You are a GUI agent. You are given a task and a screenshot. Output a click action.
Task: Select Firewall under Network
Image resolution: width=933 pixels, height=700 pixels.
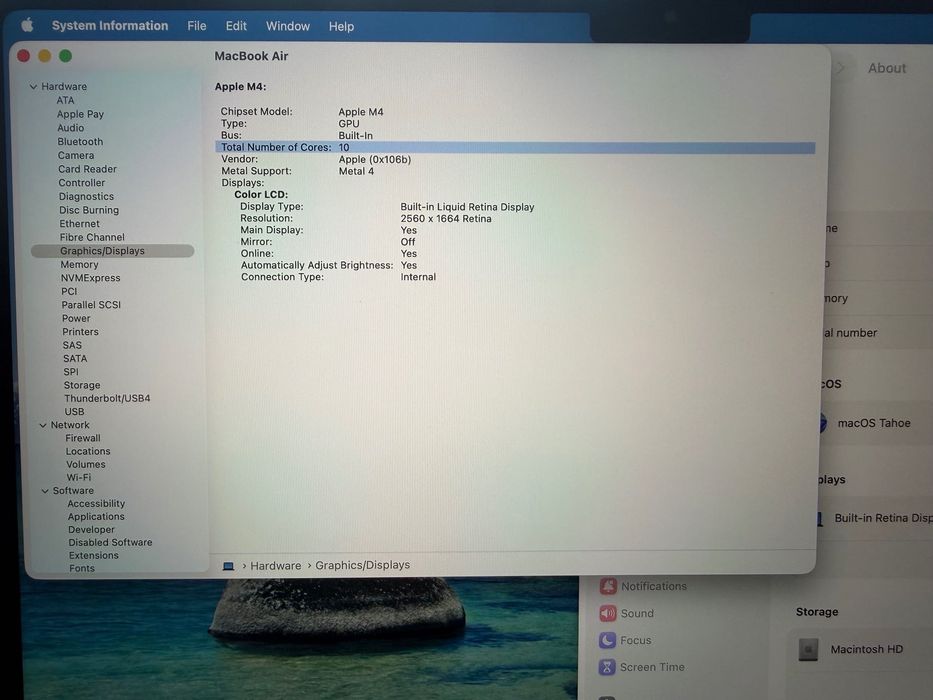click(x=83, y=438)
